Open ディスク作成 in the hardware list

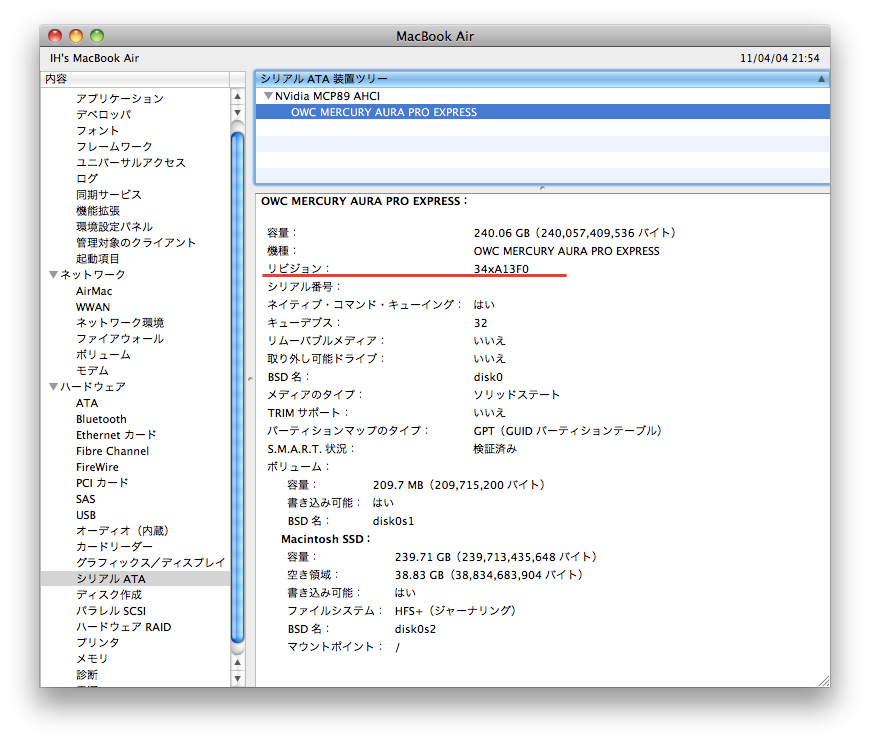109,595
